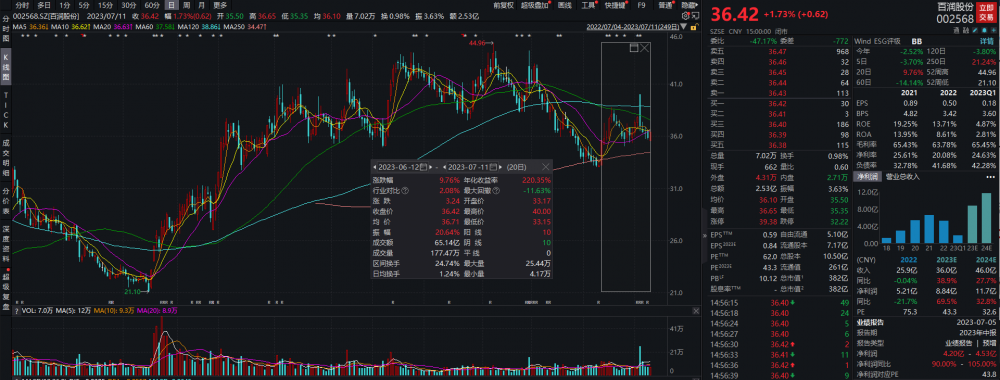Close the volume indicator panel

tap(696, 311)
